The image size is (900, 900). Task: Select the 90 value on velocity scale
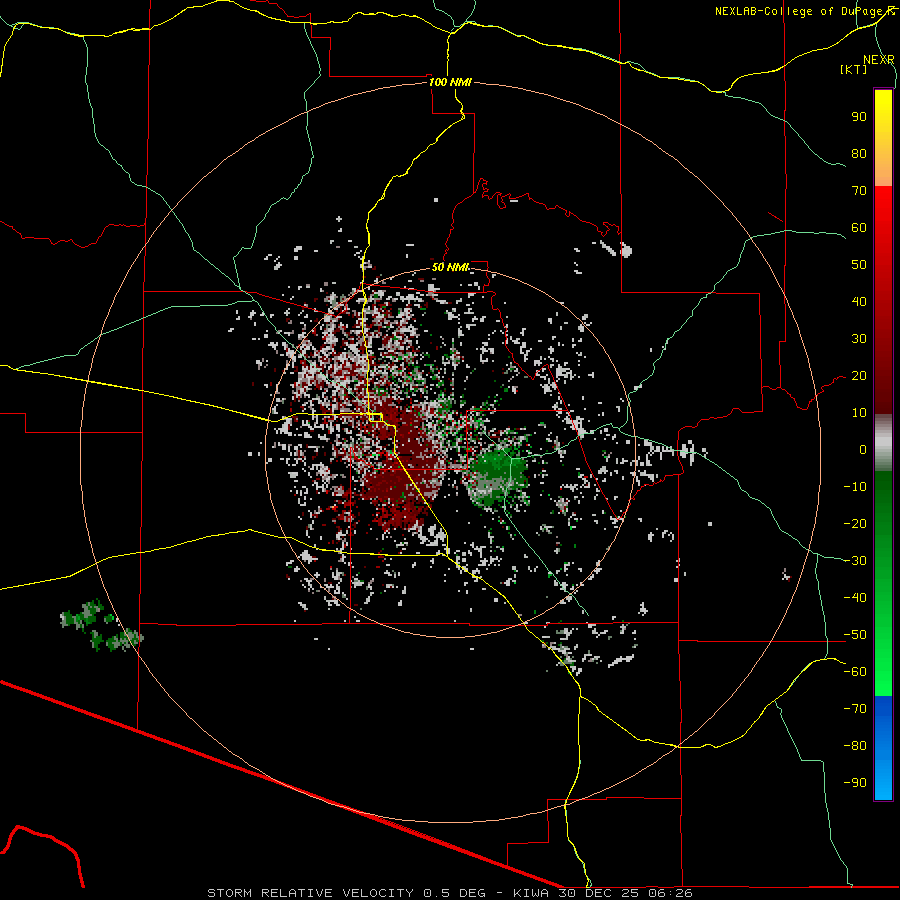(859, 117)
